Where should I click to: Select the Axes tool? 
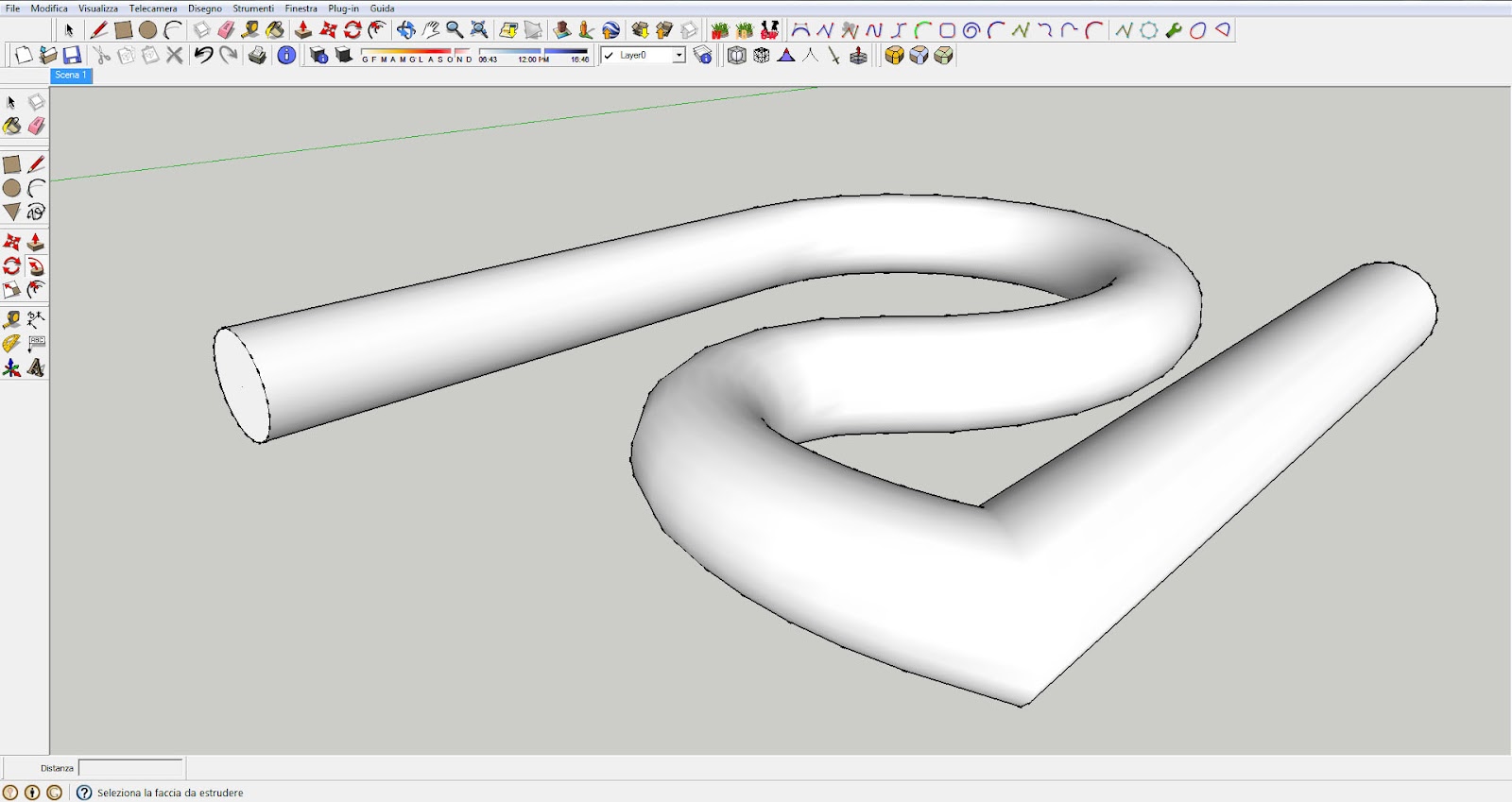tap(11, 367)
